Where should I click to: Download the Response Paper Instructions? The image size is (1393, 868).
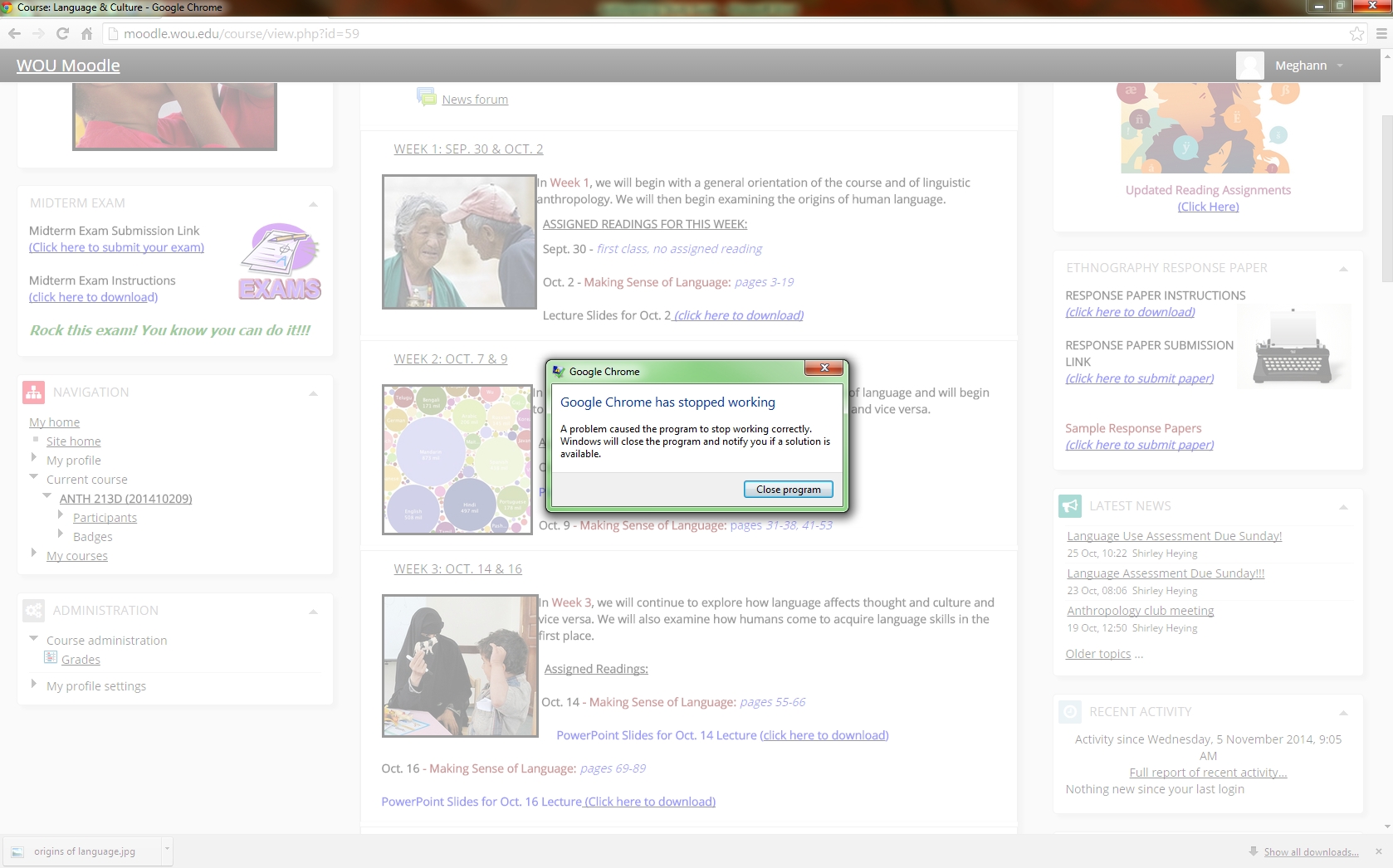[1130, 312]
